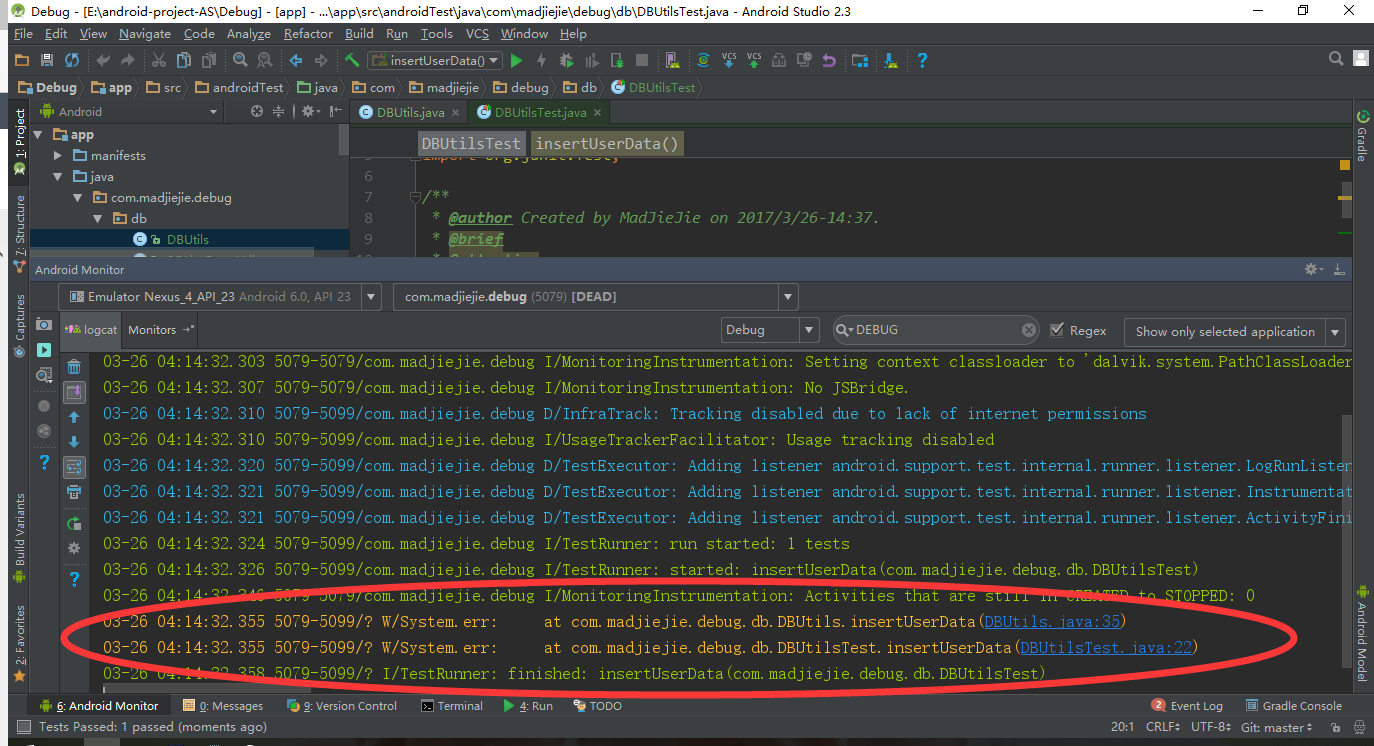1374x746 pixels.
Task: Open the Version Control tool window
Action: pyautogui.click(x=342, y=706)
